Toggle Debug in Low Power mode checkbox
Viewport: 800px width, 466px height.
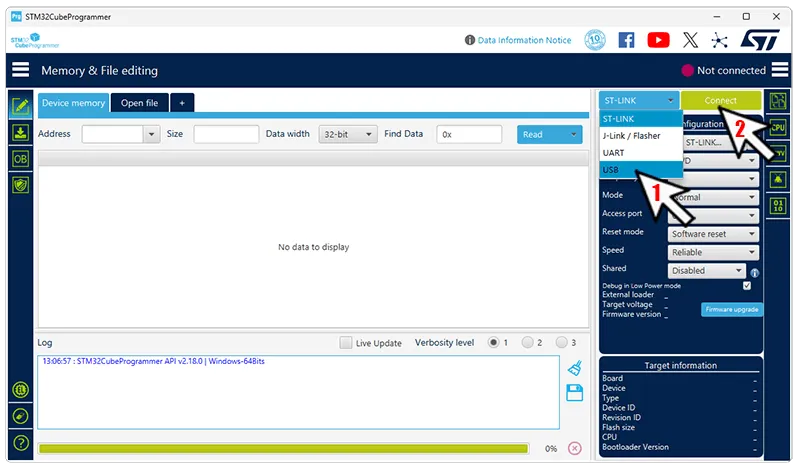coord(747,285)
